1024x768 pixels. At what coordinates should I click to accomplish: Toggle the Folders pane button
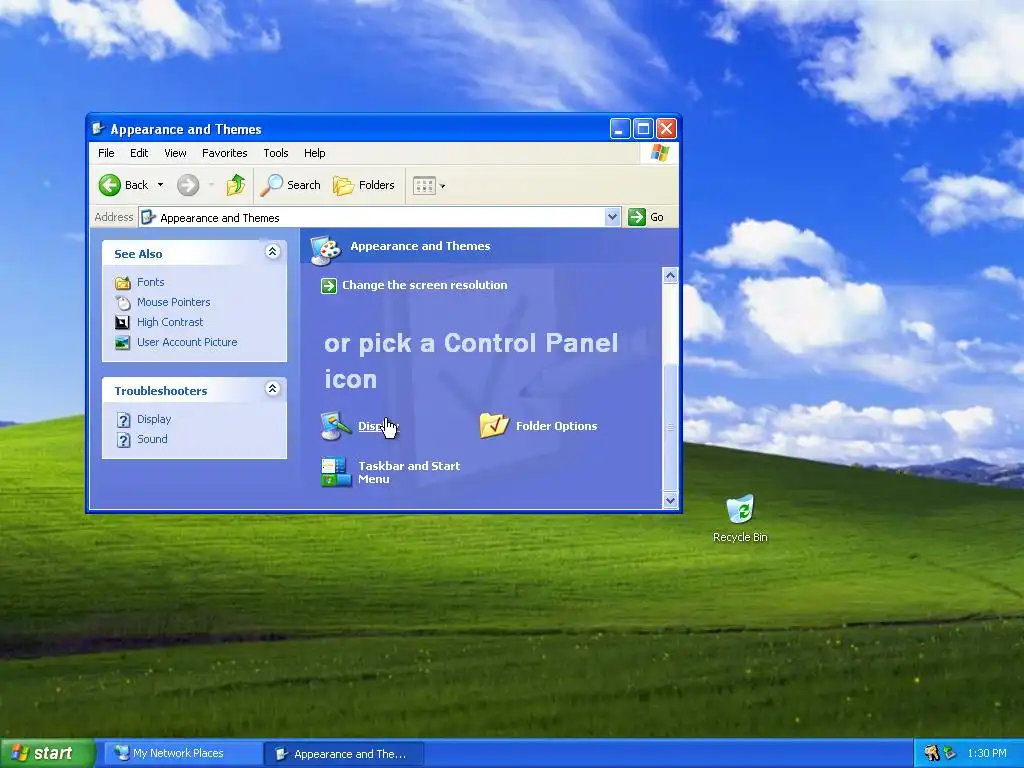363,185
